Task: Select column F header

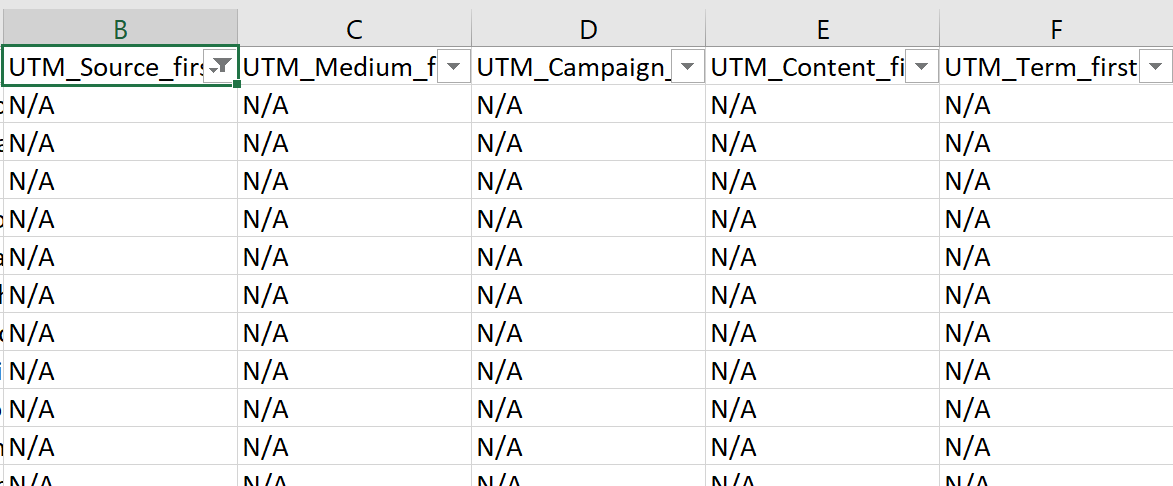Action: 1056,28
